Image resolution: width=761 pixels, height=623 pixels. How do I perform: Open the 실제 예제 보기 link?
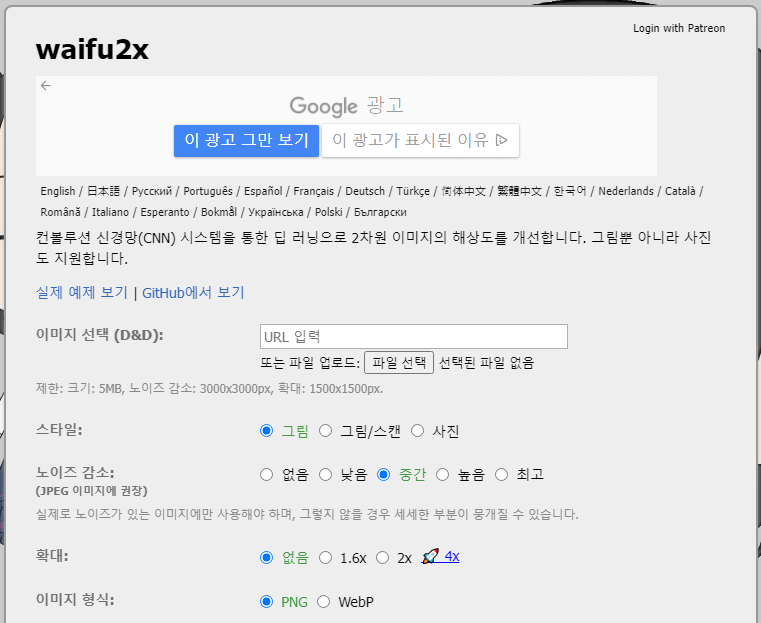click(82, 293)
